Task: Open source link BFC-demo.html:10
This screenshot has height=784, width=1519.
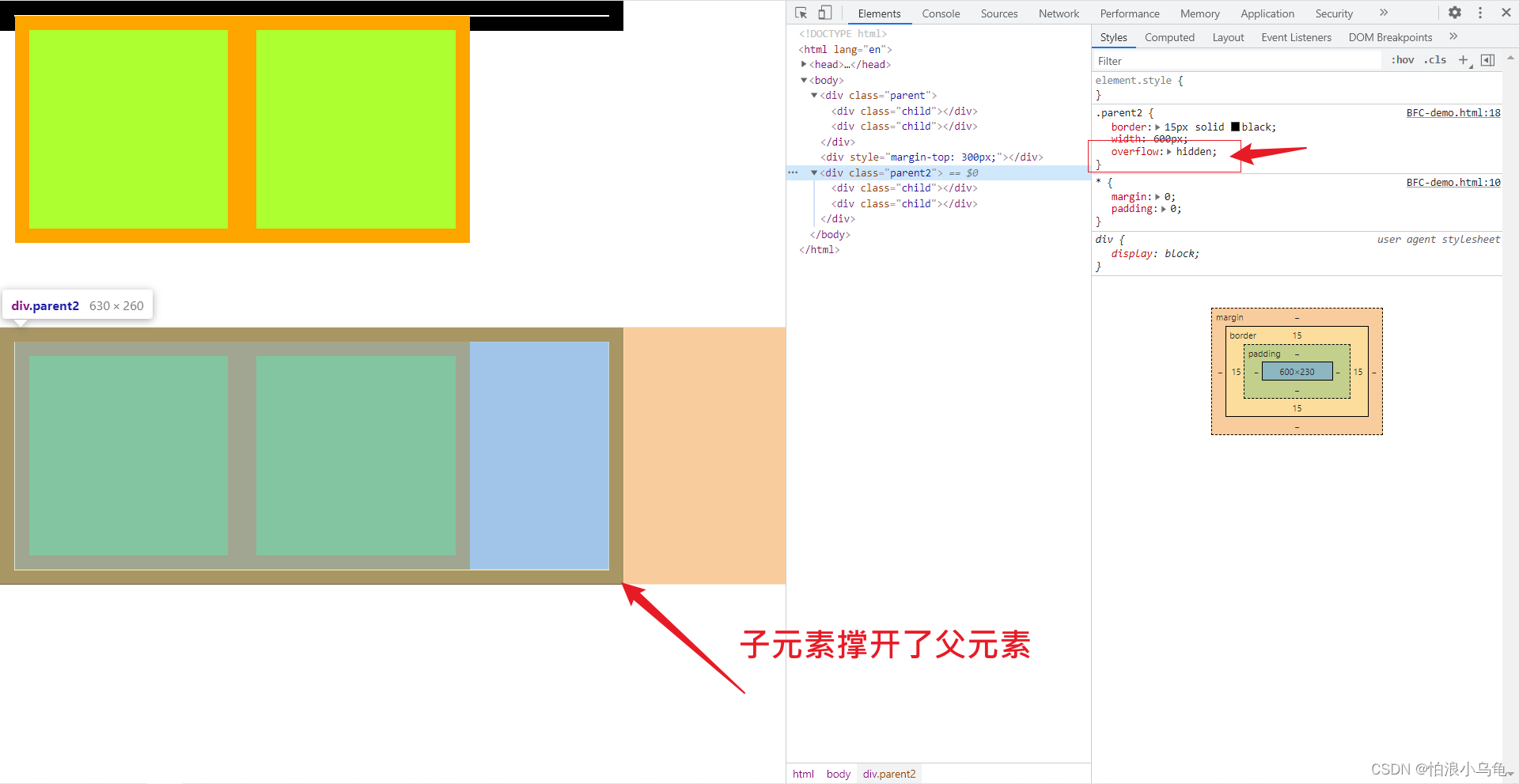Action: pos(1453,182)
